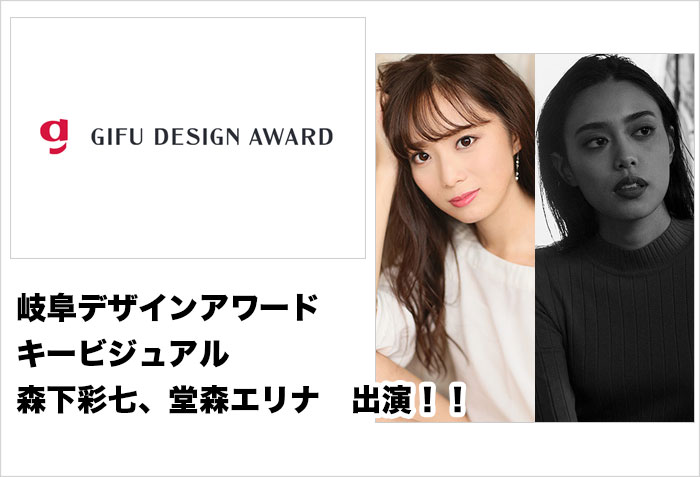This screenshot has height=477, width=700.
Task: Open the color portrait photo on the left
Action: tap(455, 238)
